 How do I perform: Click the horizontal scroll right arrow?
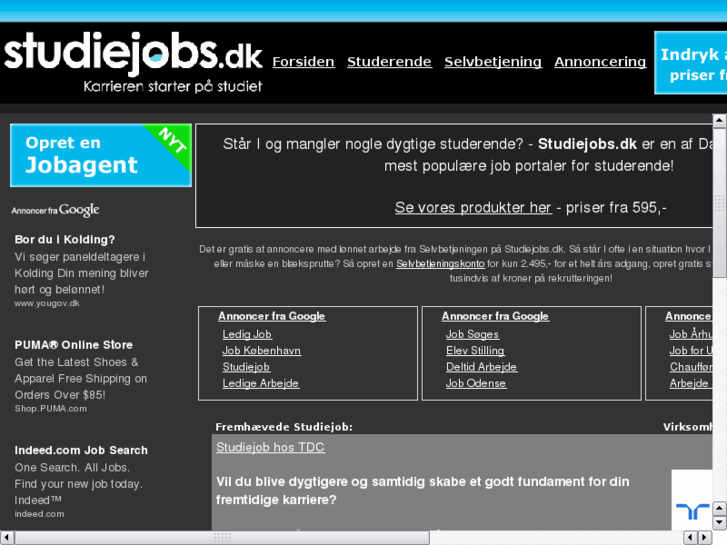705,538
